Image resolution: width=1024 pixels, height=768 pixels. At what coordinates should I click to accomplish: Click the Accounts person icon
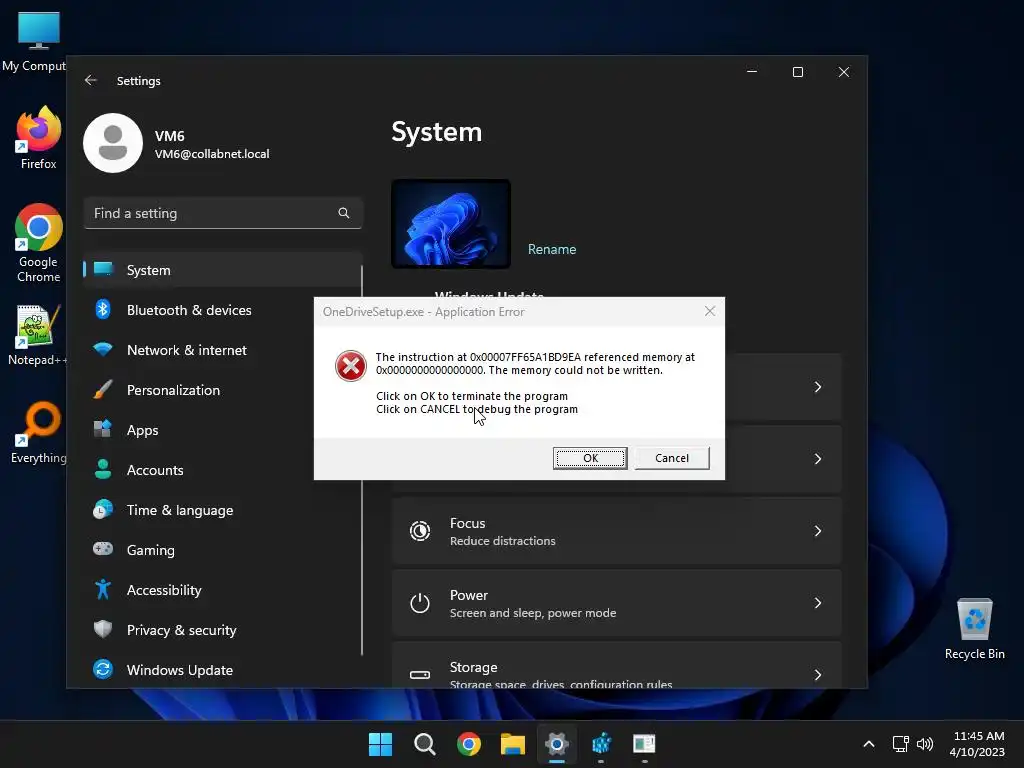pyautogui.click(x=103, y=469)
